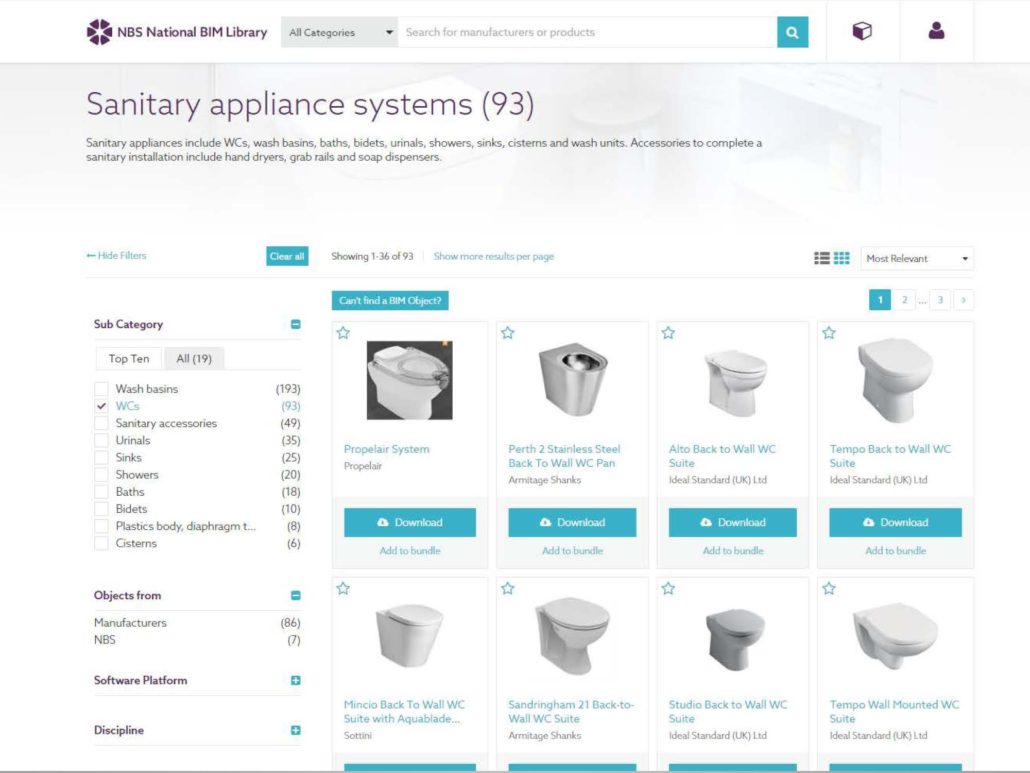The image size is (1030, 773).
Task: Open Tempo Wall Mounted WC Suite link
Action: coord(894,711)
